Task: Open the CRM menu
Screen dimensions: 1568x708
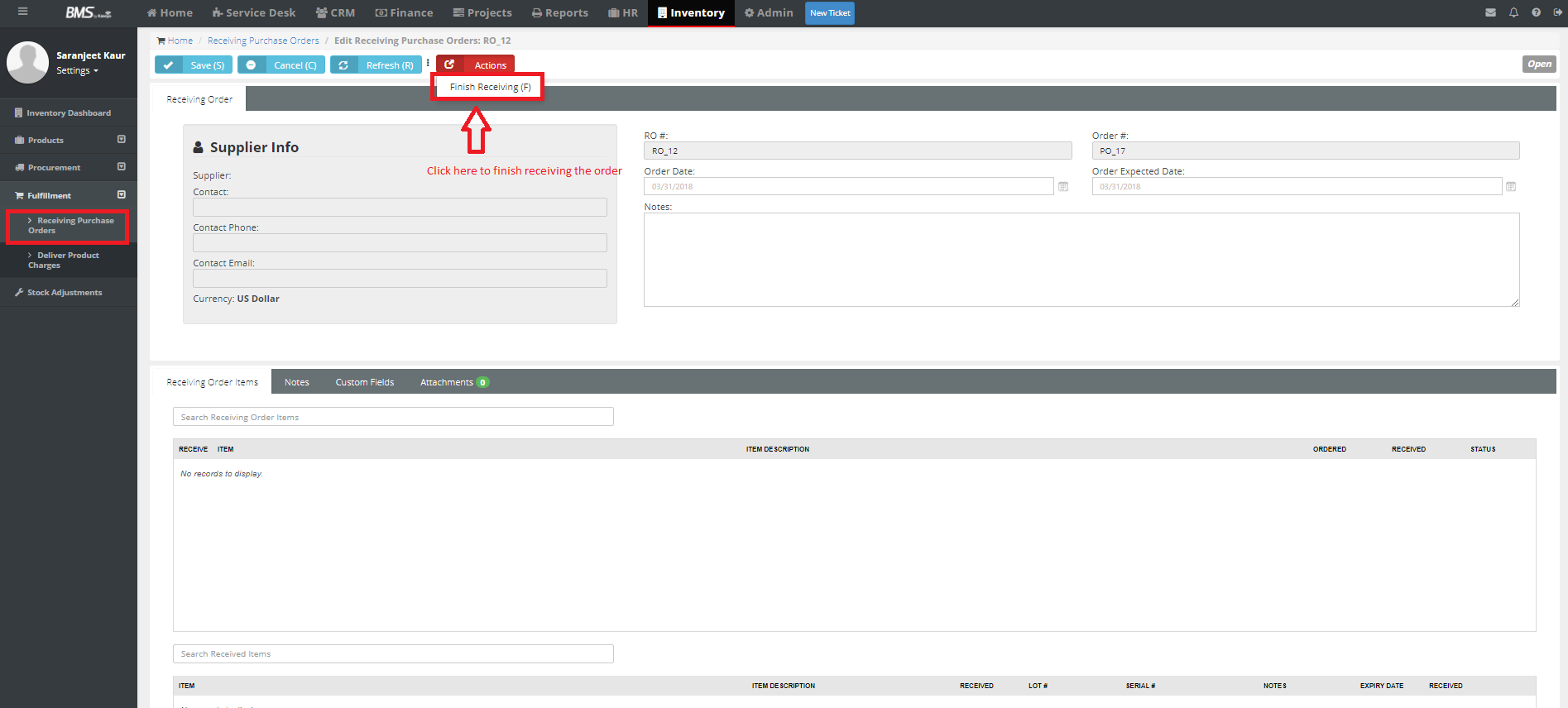Action: coord(335,13)
